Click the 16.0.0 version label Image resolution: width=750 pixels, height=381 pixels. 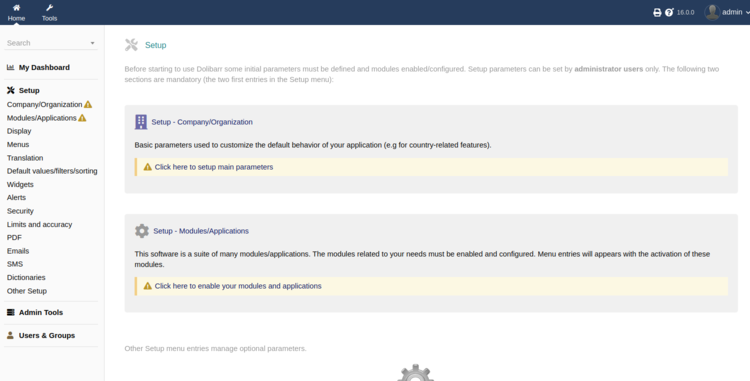[x=685, y=12]
